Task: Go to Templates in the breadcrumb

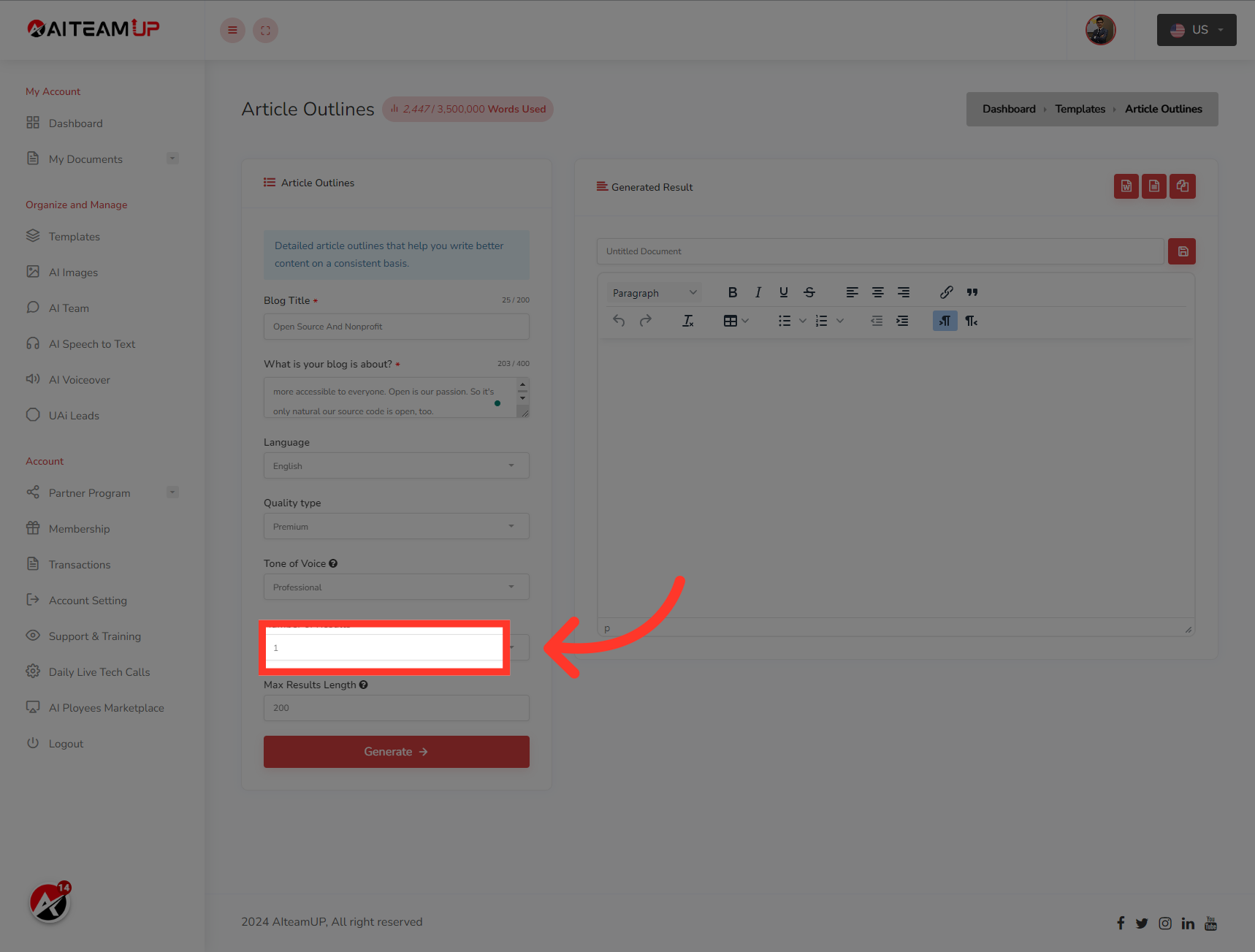Action: (x=1080, y=109)
